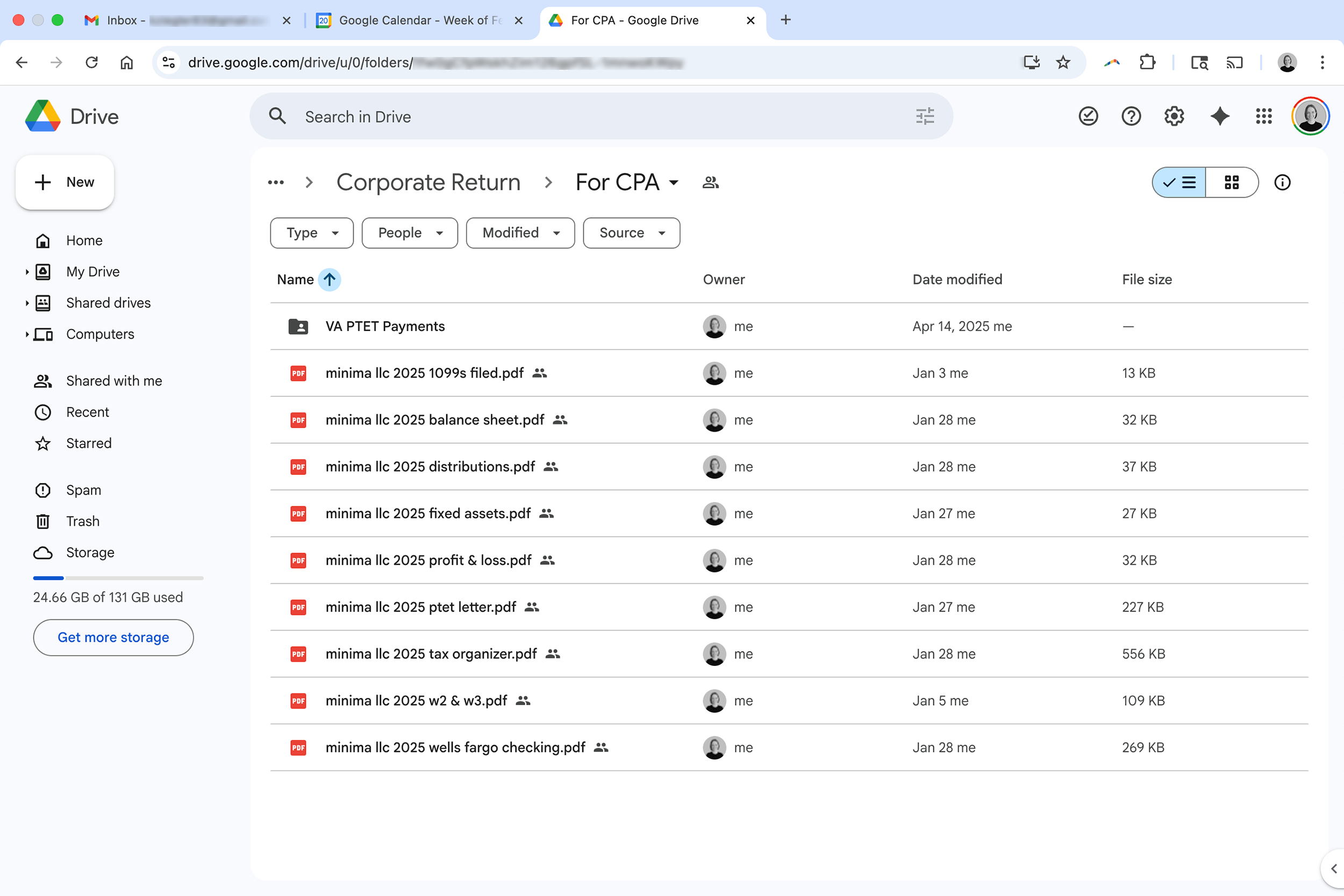Open the offline ready status icon
Viewport: 1344px width, 896px height.
tap(1088, 117)
